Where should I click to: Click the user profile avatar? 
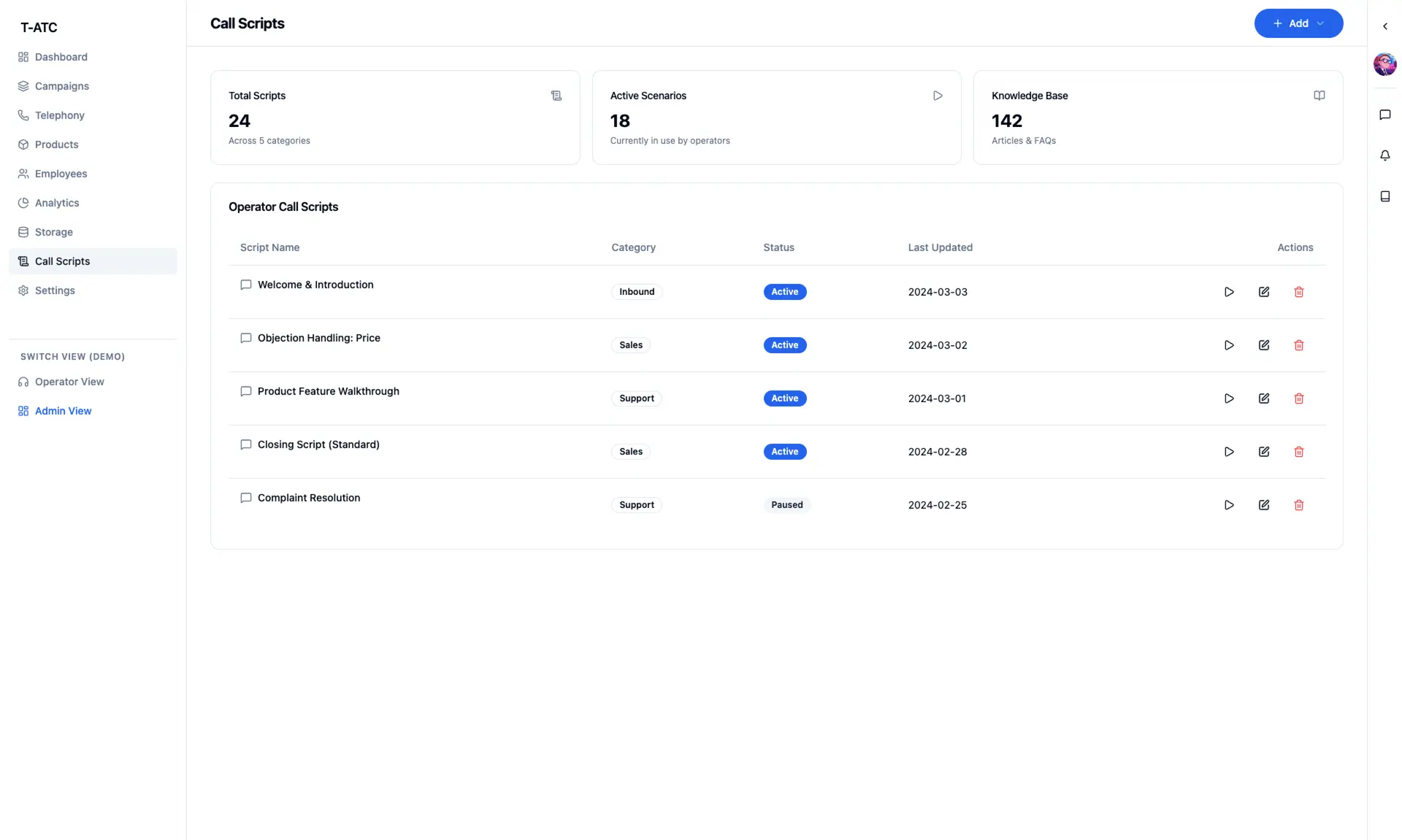1384,64
